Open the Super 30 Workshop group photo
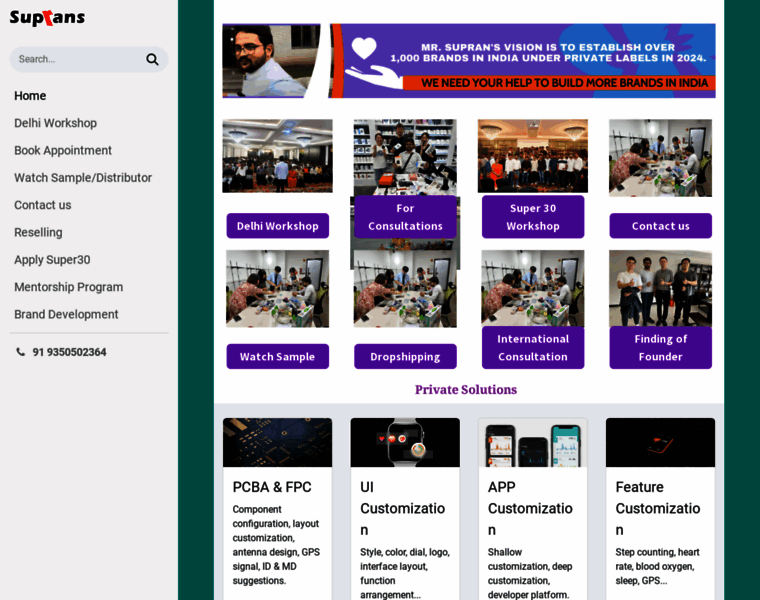Viewport: 760px width, 600px height. 533,156
